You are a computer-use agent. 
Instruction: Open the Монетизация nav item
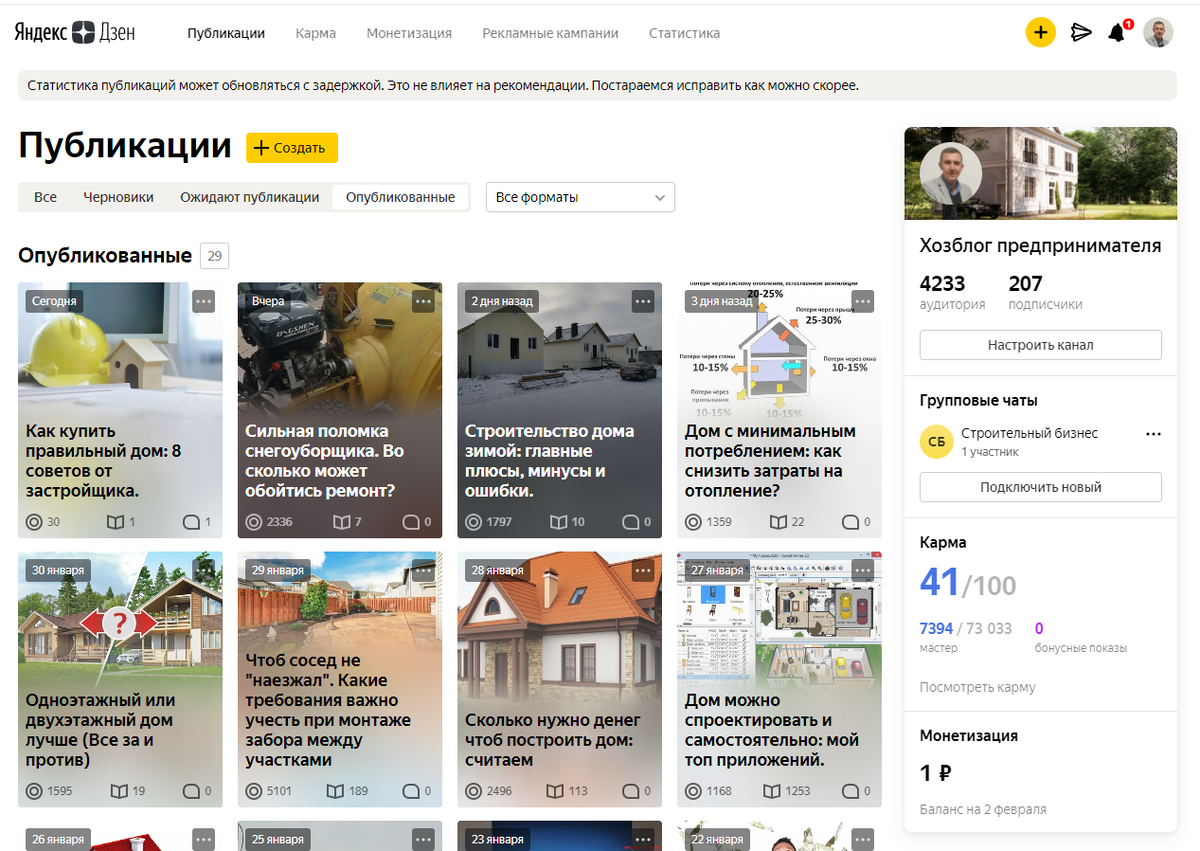[x=409, y=33]
